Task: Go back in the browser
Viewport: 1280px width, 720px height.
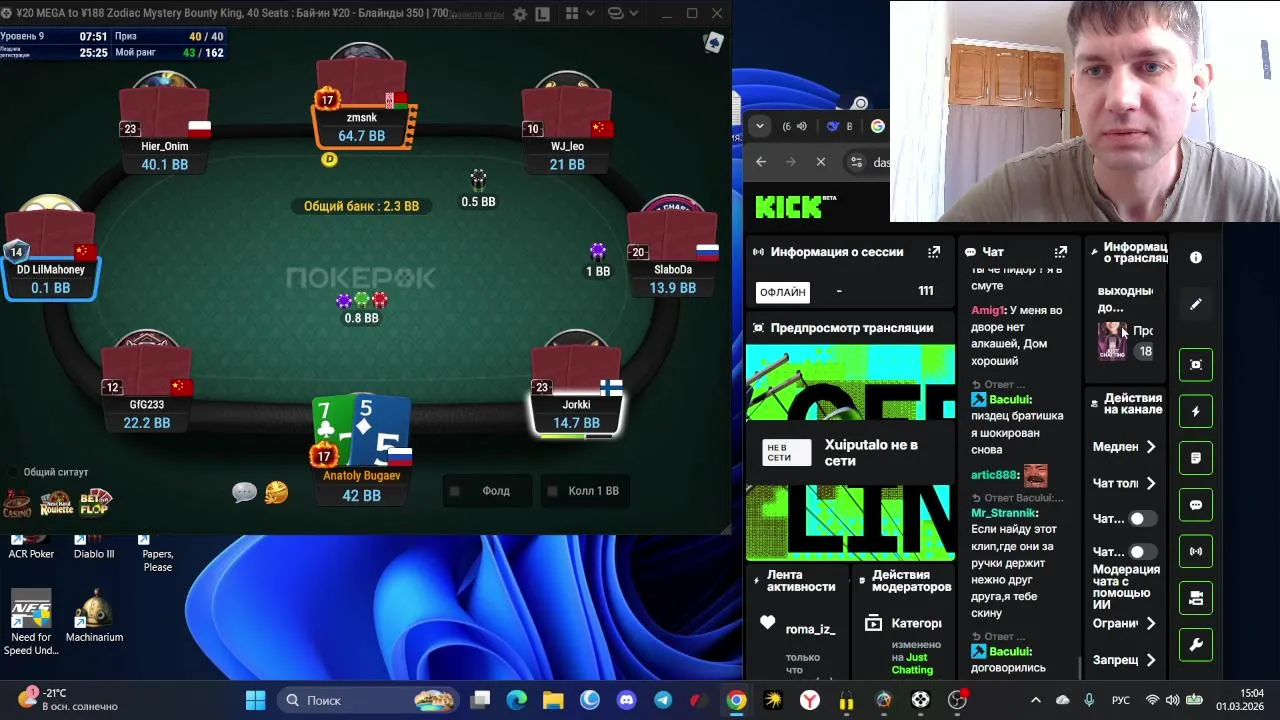Action: [761, 162]
